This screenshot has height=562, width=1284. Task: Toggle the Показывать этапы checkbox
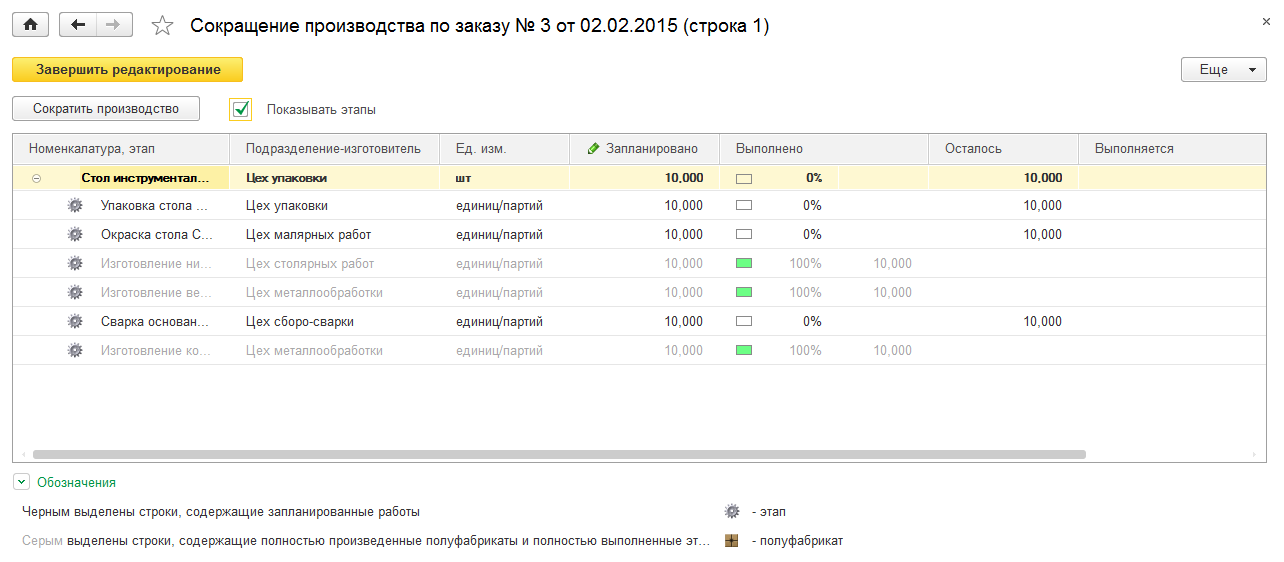coord(240,109)
